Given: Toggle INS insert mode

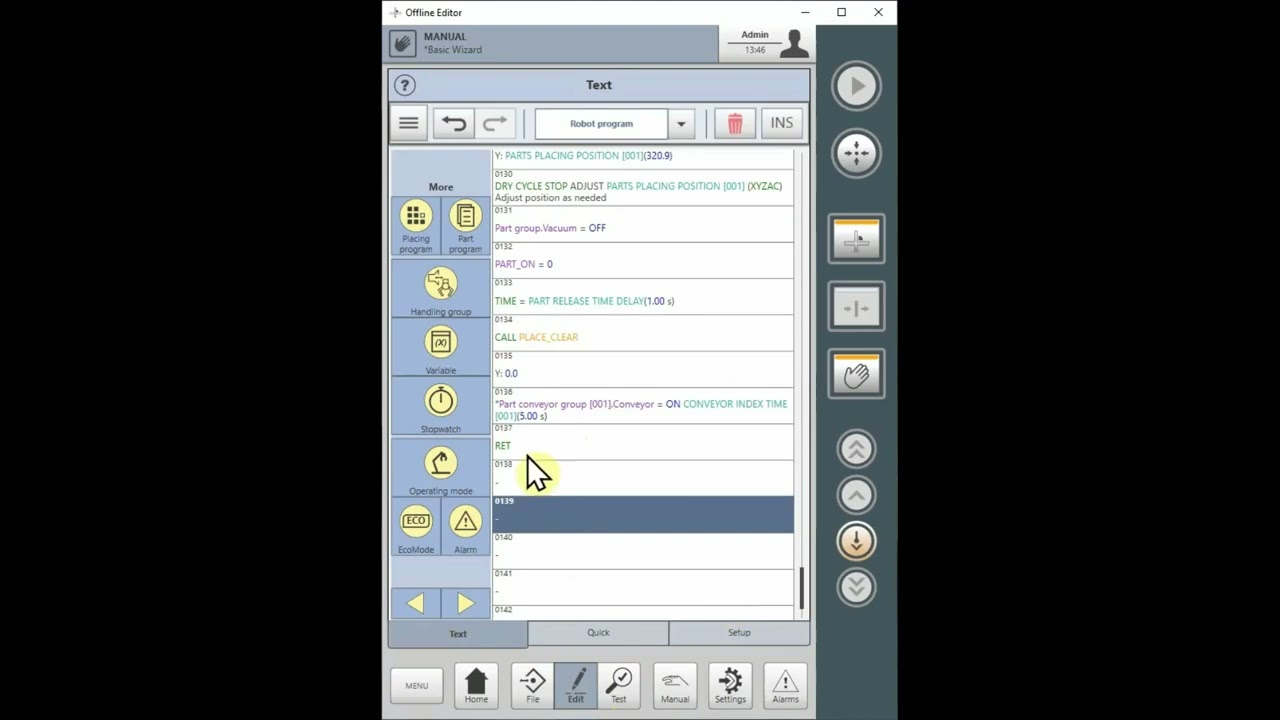Looking at the screenshot, I should point(781,123).
